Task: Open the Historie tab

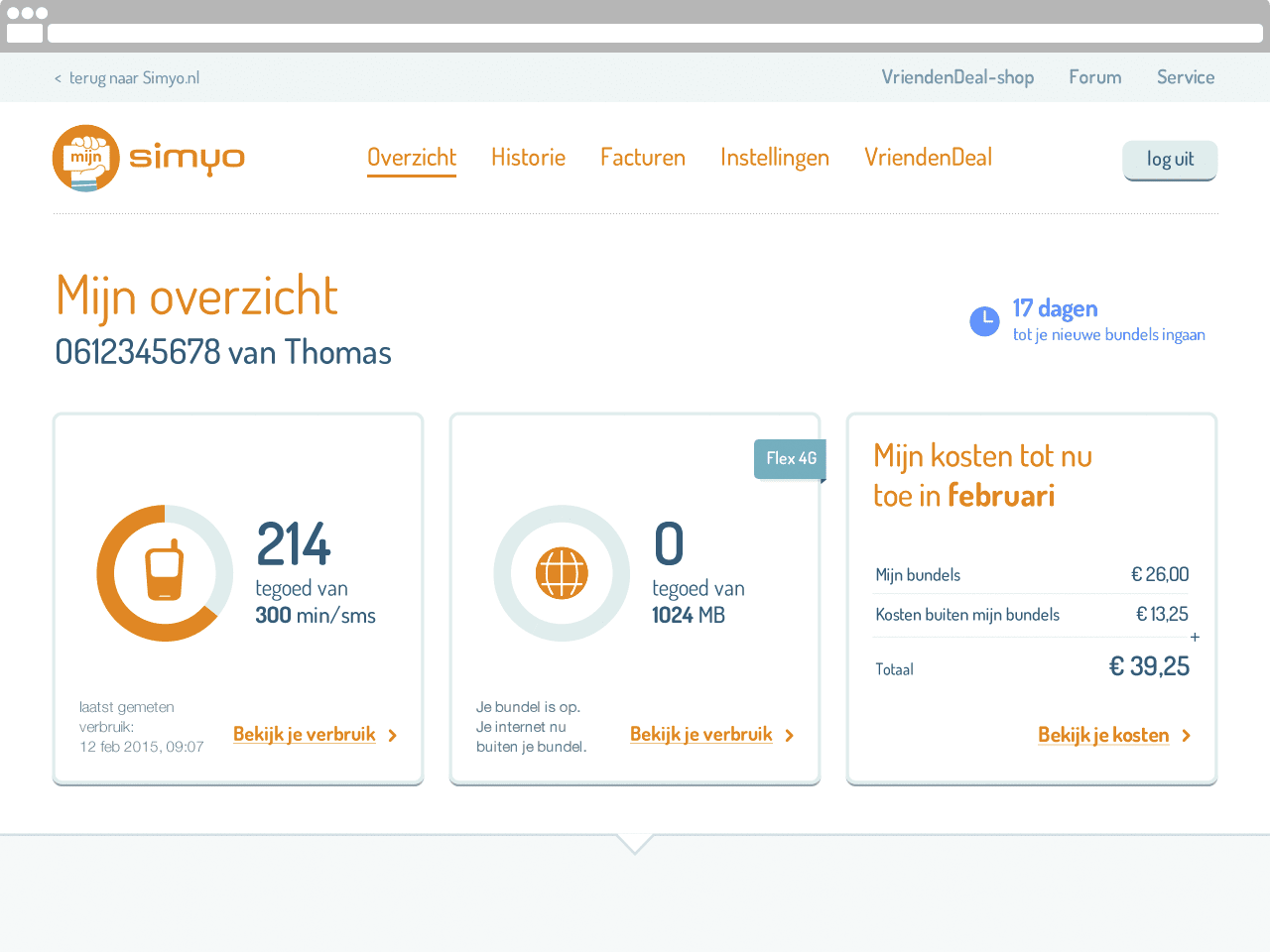Action: point(528,158)
